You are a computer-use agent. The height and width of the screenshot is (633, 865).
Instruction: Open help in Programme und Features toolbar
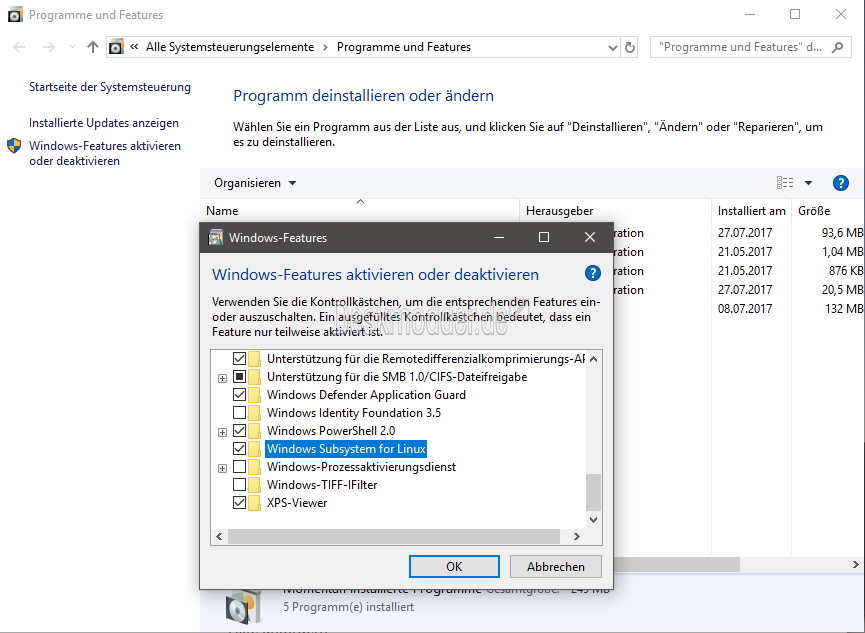click(x=841, y=183)
